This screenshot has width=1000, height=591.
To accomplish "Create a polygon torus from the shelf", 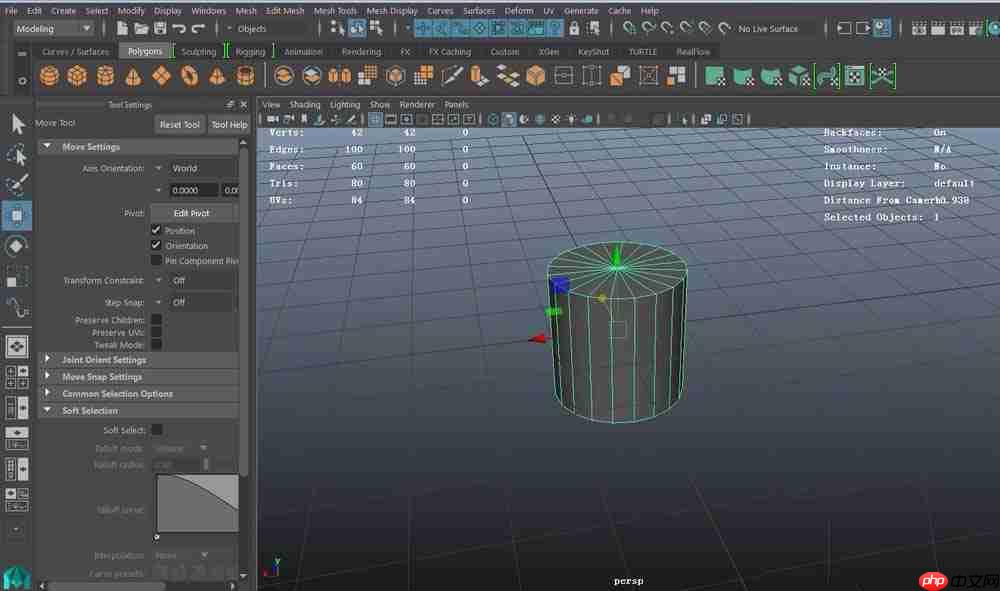I will tap(189, 77).
